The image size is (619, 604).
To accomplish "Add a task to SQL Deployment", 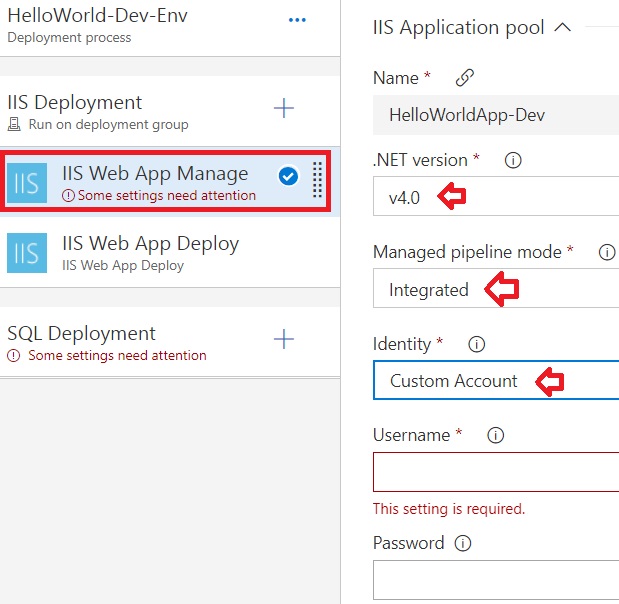I will [284, 339].
